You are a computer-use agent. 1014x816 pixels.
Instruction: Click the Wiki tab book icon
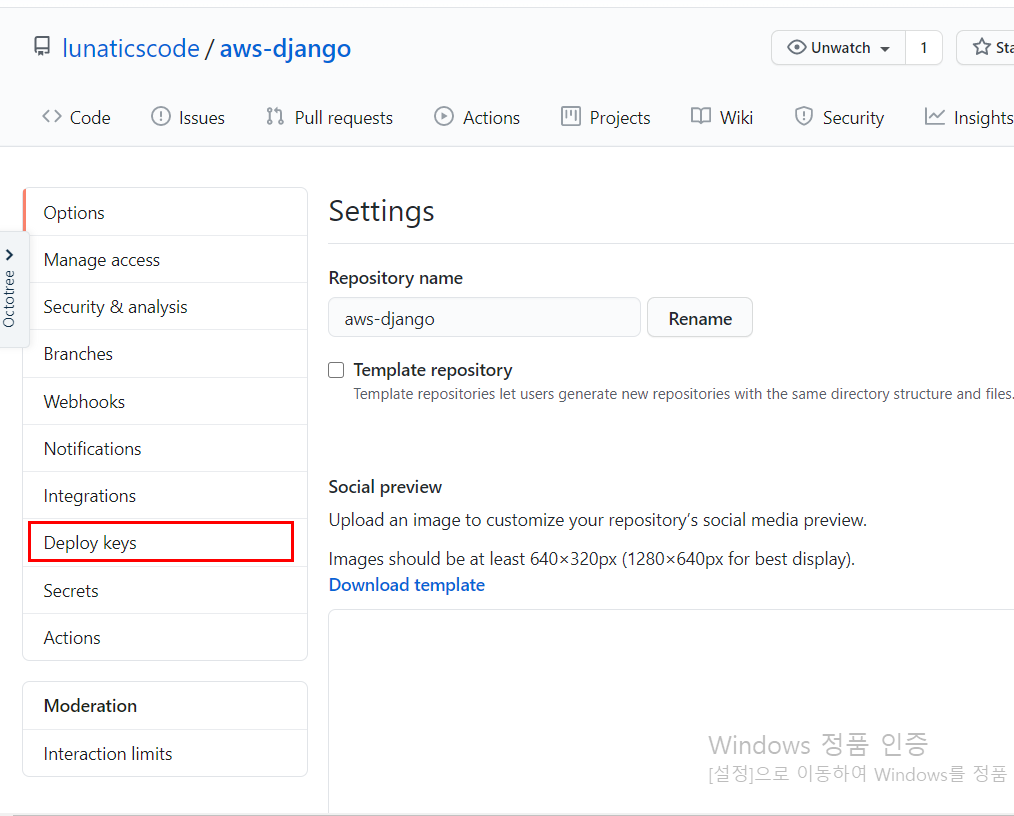700,116
